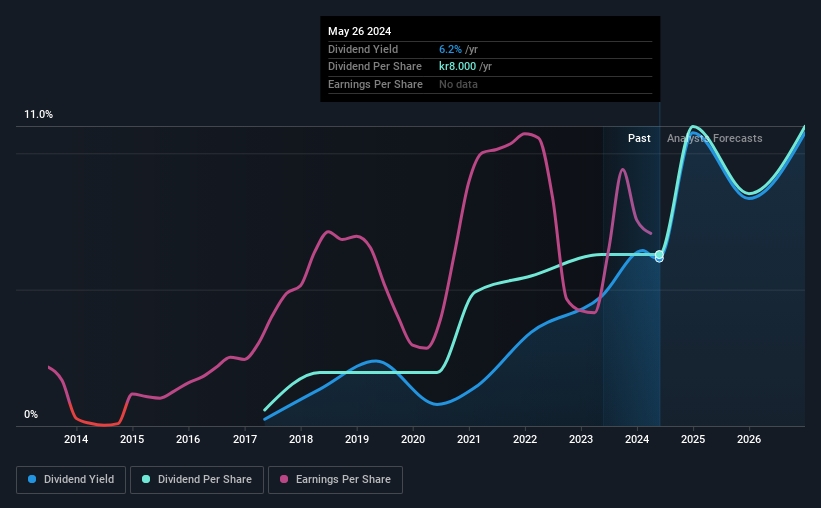Screen dimensions: 821x508
Task: Click the Earnings Per Share tooltip row label
Action: (375, 84)
